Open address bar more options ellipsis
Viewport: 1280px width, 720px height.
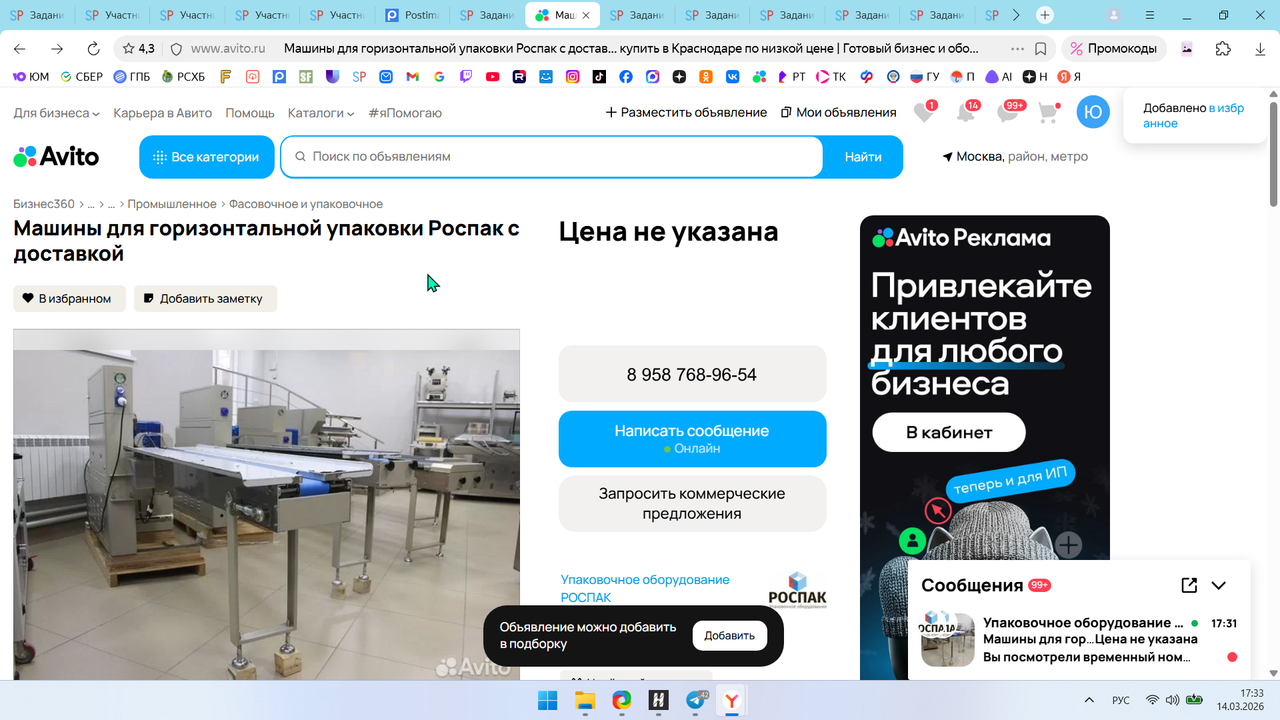[1017, 48]
